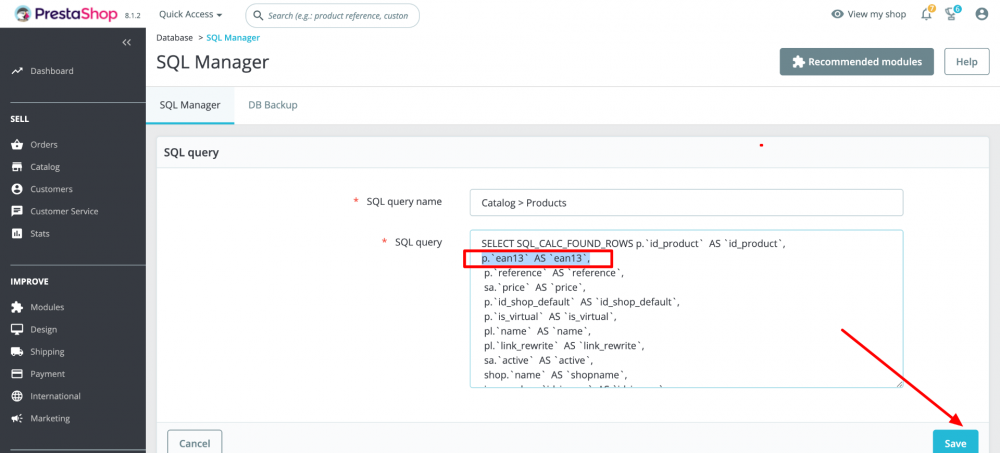This screenshot has width=1000, height=453.
Task: Open the Help button
Action: click(966, 62)
